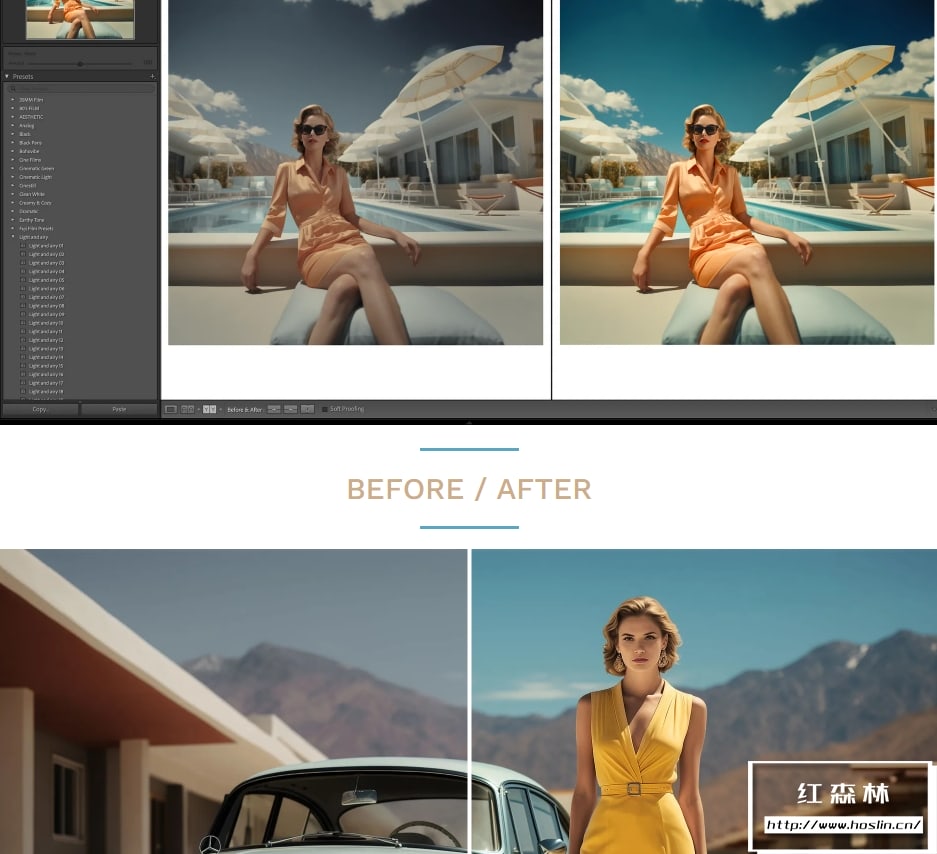Apply the Light and airy 18 preset
Viewport: 937px width, 854px height.
46,391
